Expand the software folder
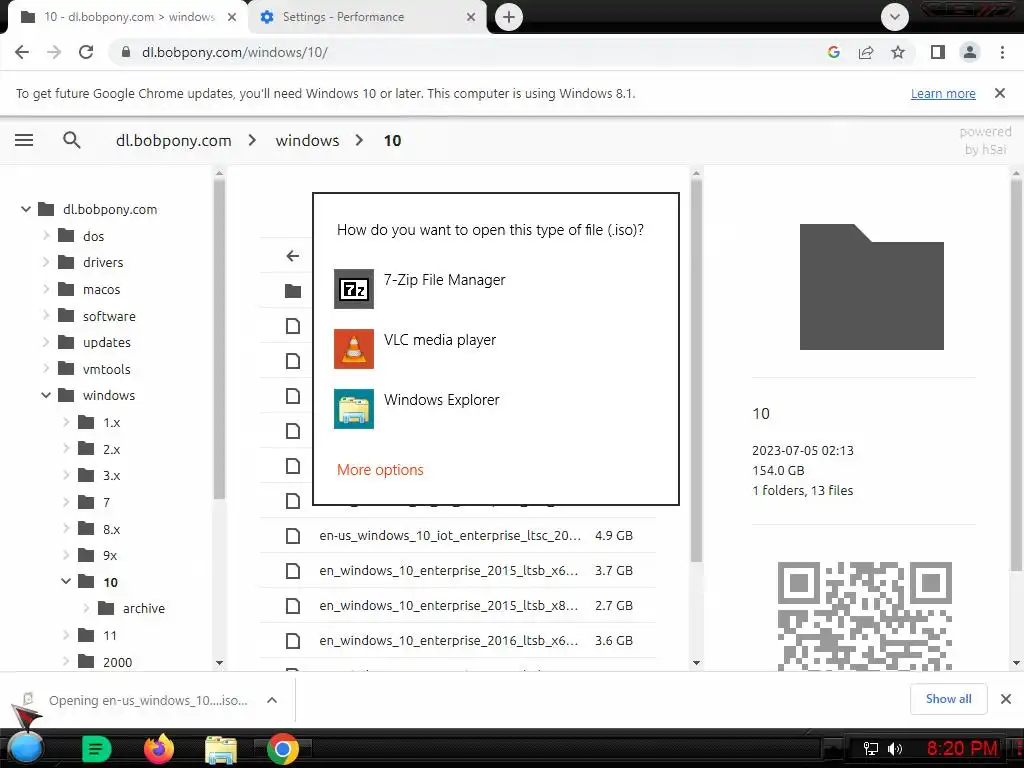 coord(46,315)
